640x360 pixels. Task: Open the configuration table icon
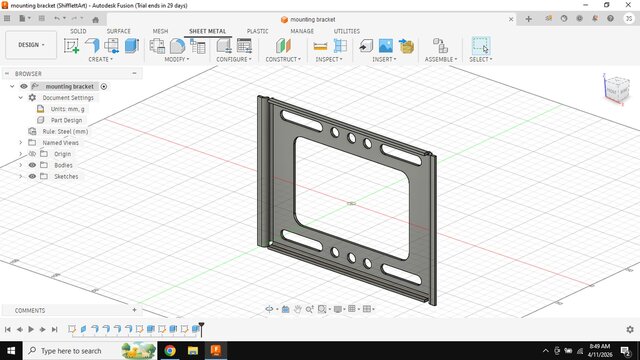[244, 46]
